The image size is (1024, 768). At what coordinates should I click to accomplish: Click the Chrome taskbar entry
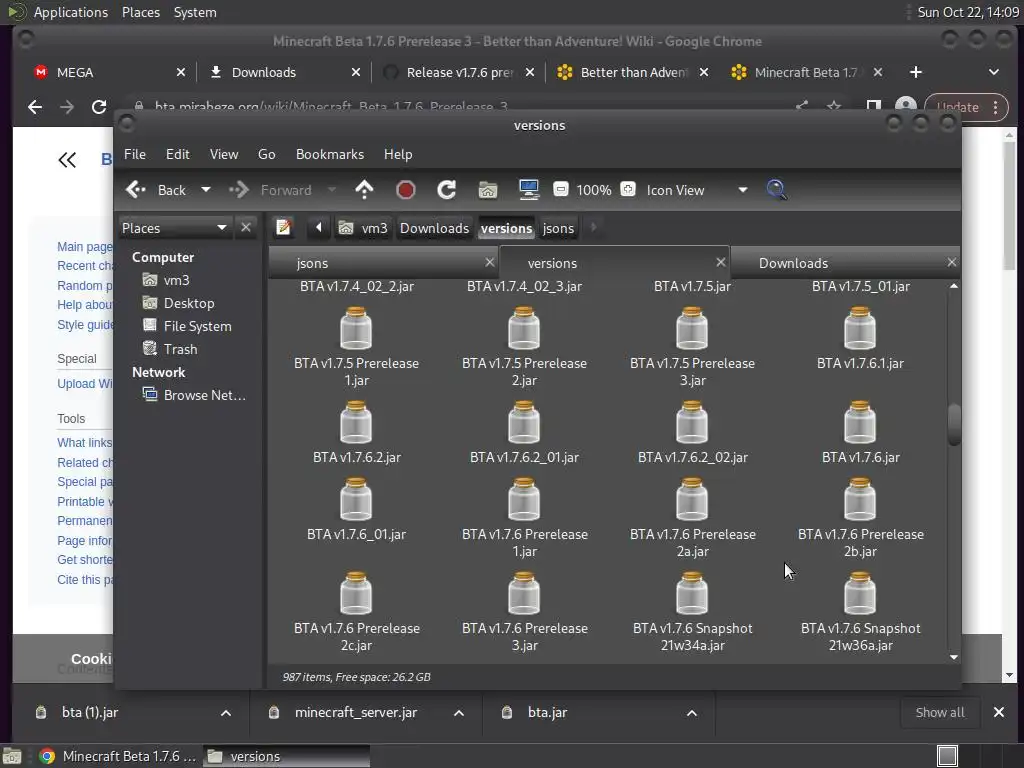(119, 756)
